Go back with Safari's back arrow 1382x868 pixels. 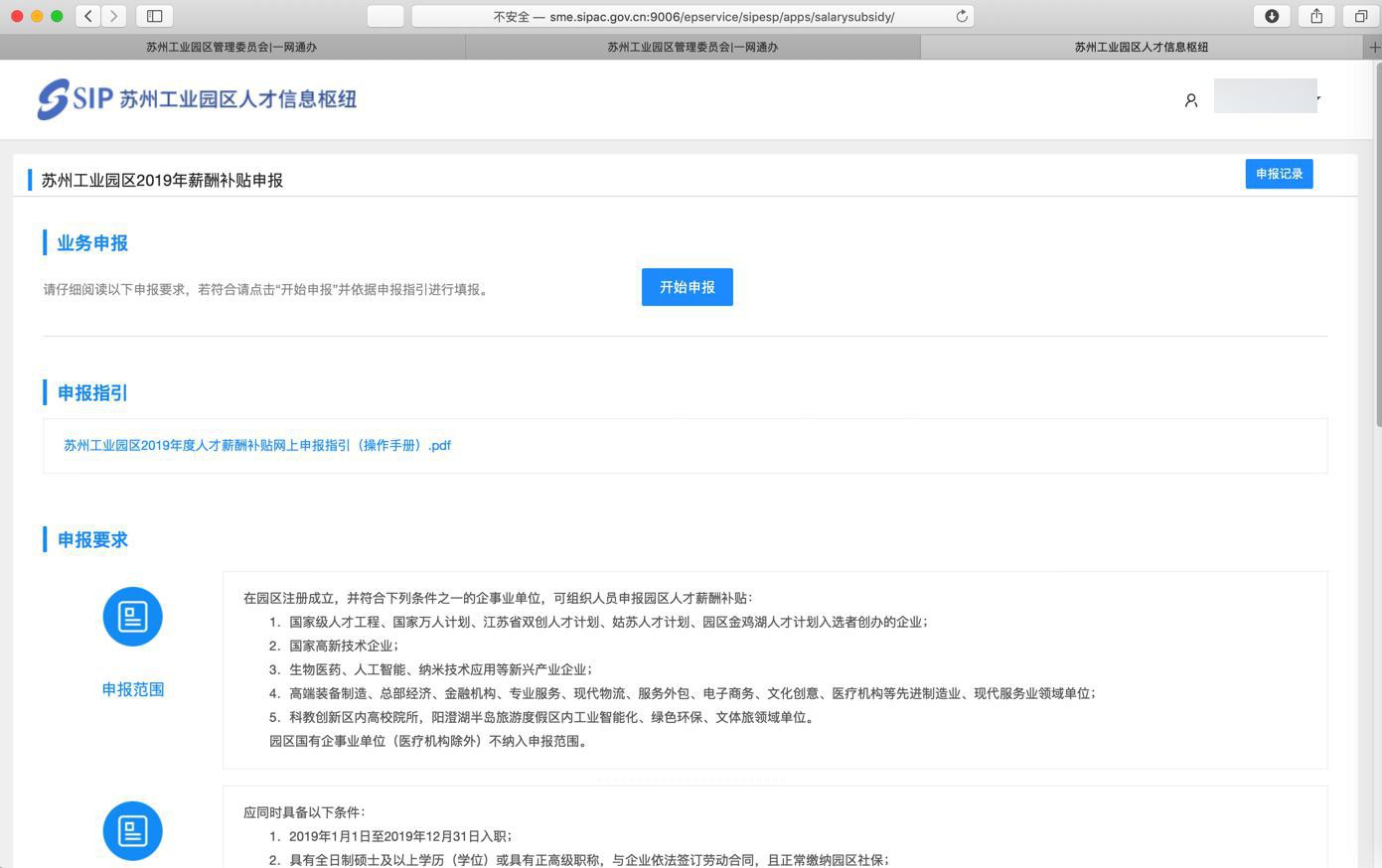click(x=88, y=16)
